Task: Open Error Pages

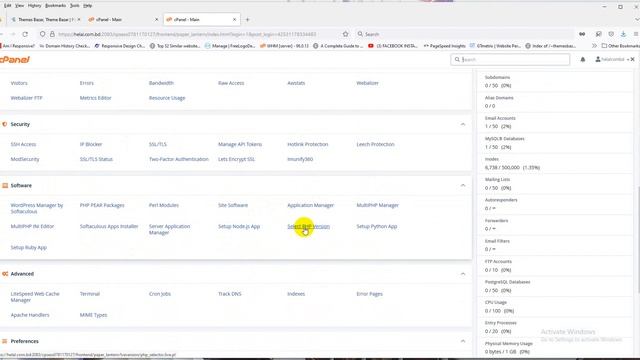Action: (x=369, y=294)
